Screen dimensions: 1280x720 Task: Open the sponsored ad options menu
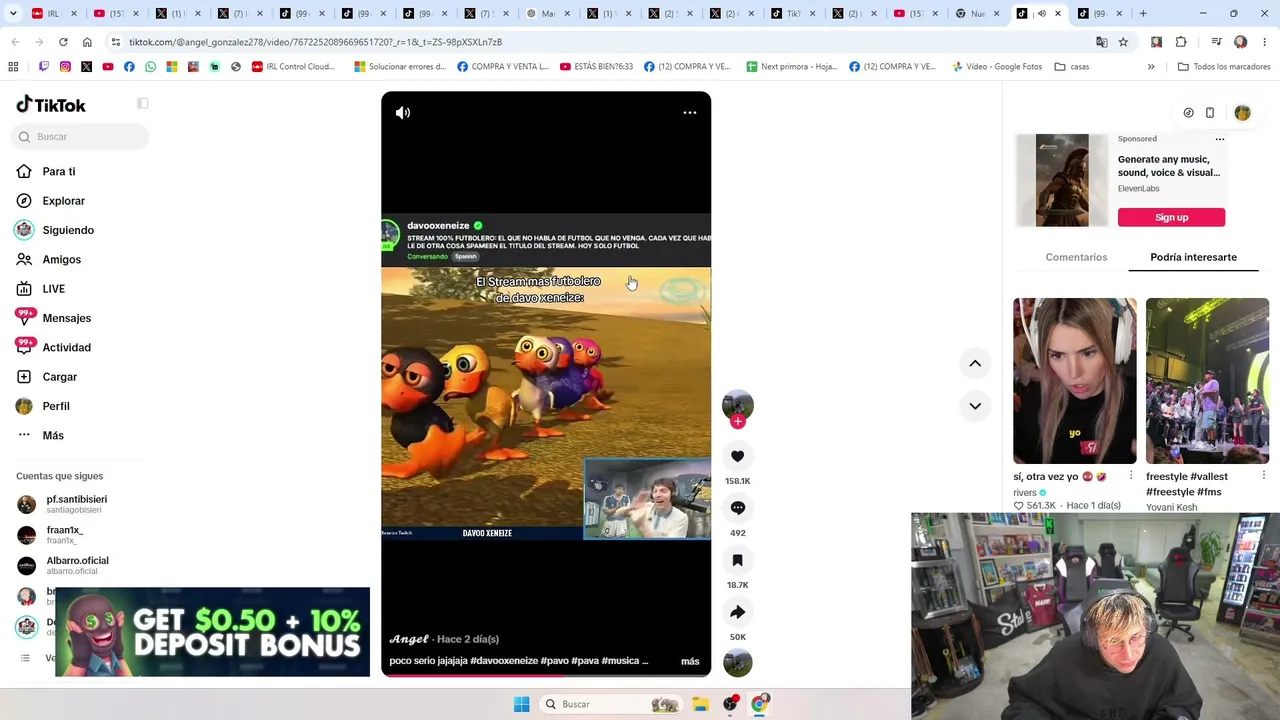(x=1219, y=139)
